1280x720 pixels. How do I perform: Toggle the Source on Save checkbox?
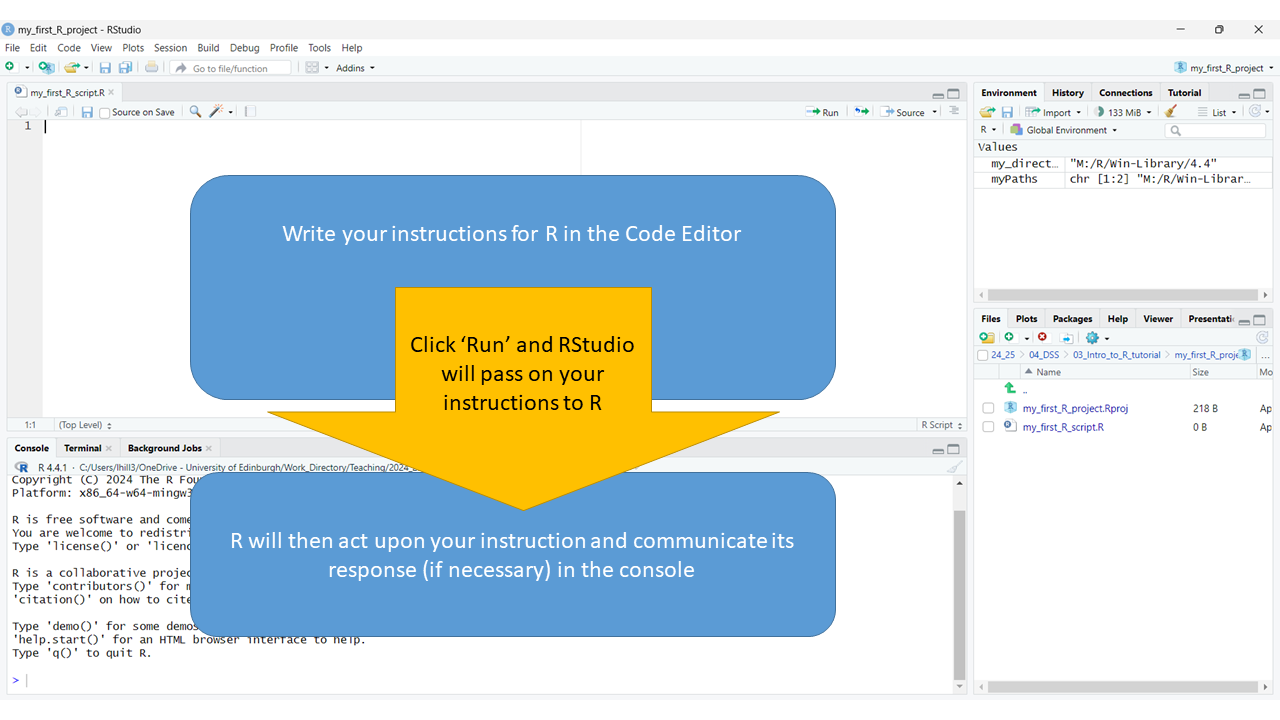105,113
